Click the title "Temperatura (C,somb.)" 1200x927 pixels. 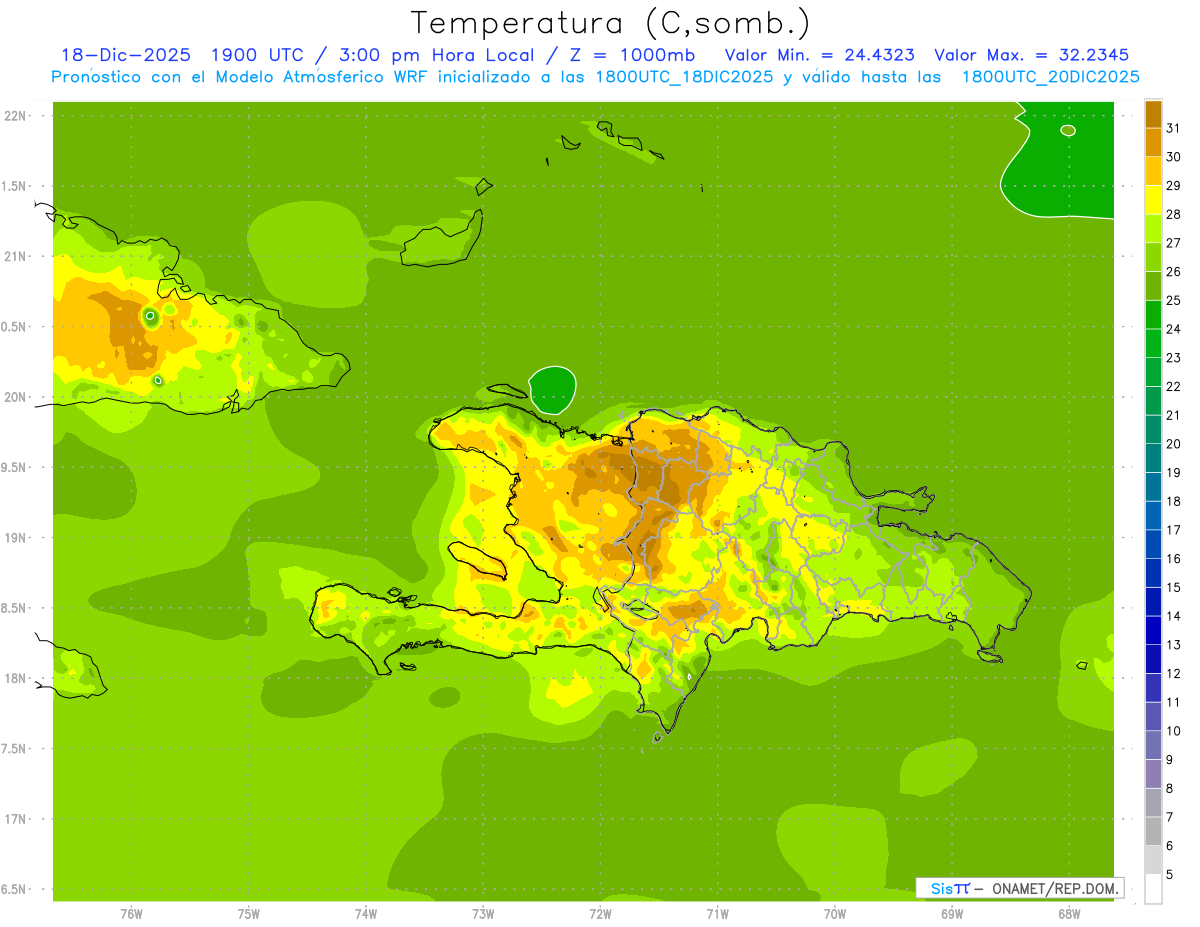pyautogui.click(x=610, y=24)
